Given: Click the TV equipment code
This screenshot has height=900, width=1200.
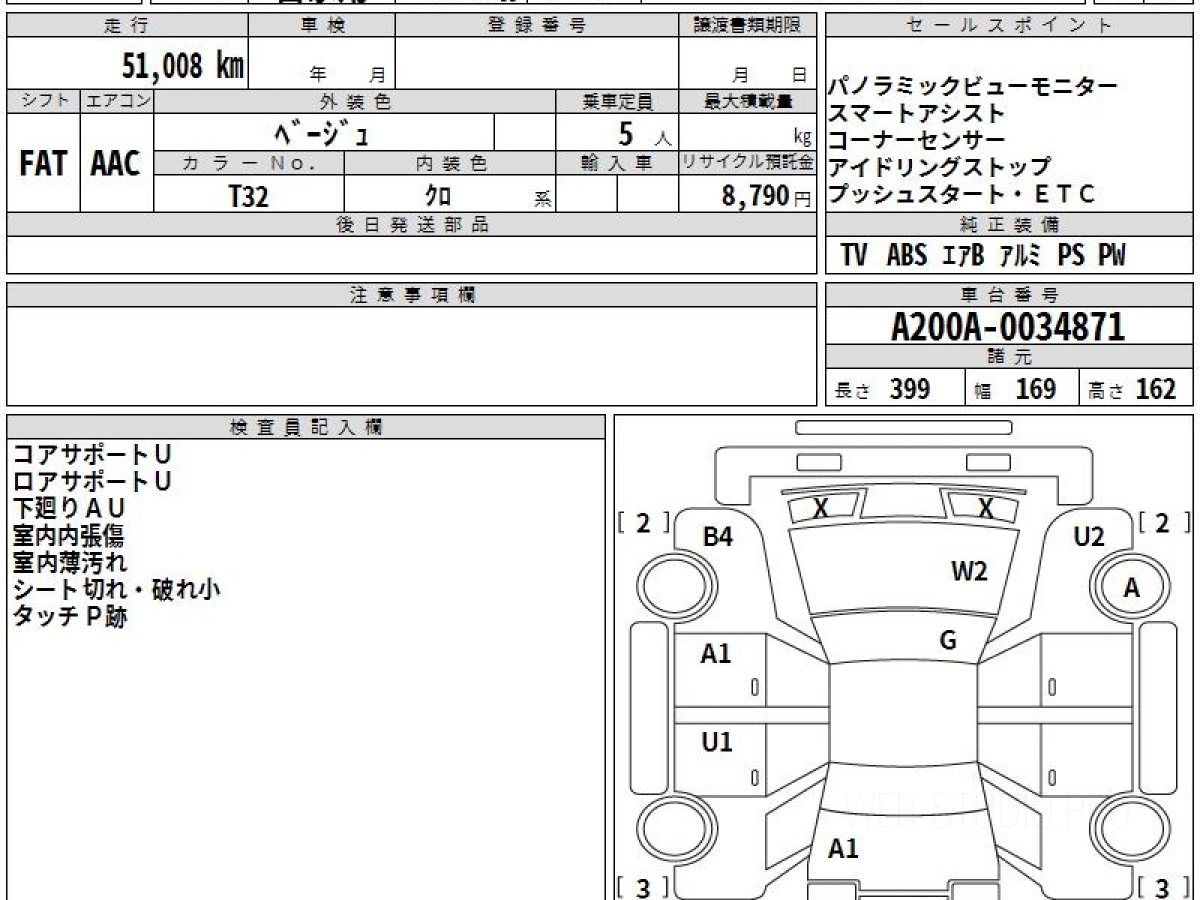Looking at the screenshot, I should [853, 256].
